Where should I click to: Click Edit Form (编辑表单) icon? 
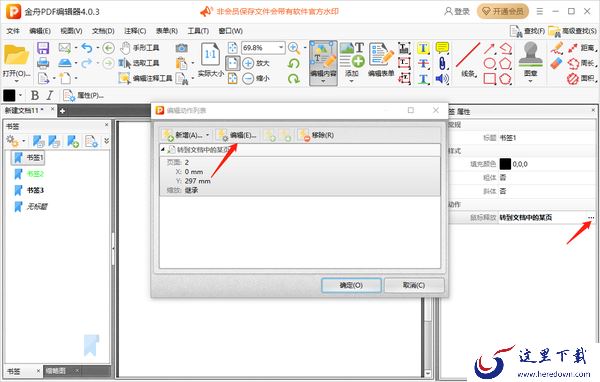(381, 59)
